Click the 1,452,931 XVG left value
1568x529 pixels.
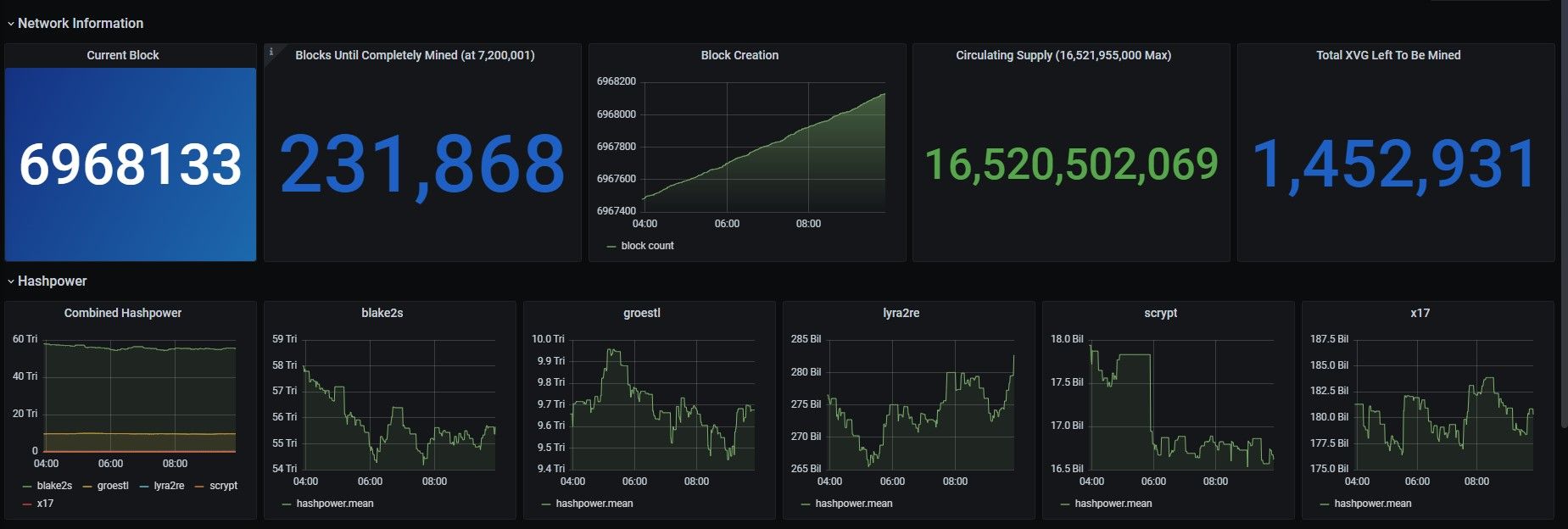tap(1395, 164)
